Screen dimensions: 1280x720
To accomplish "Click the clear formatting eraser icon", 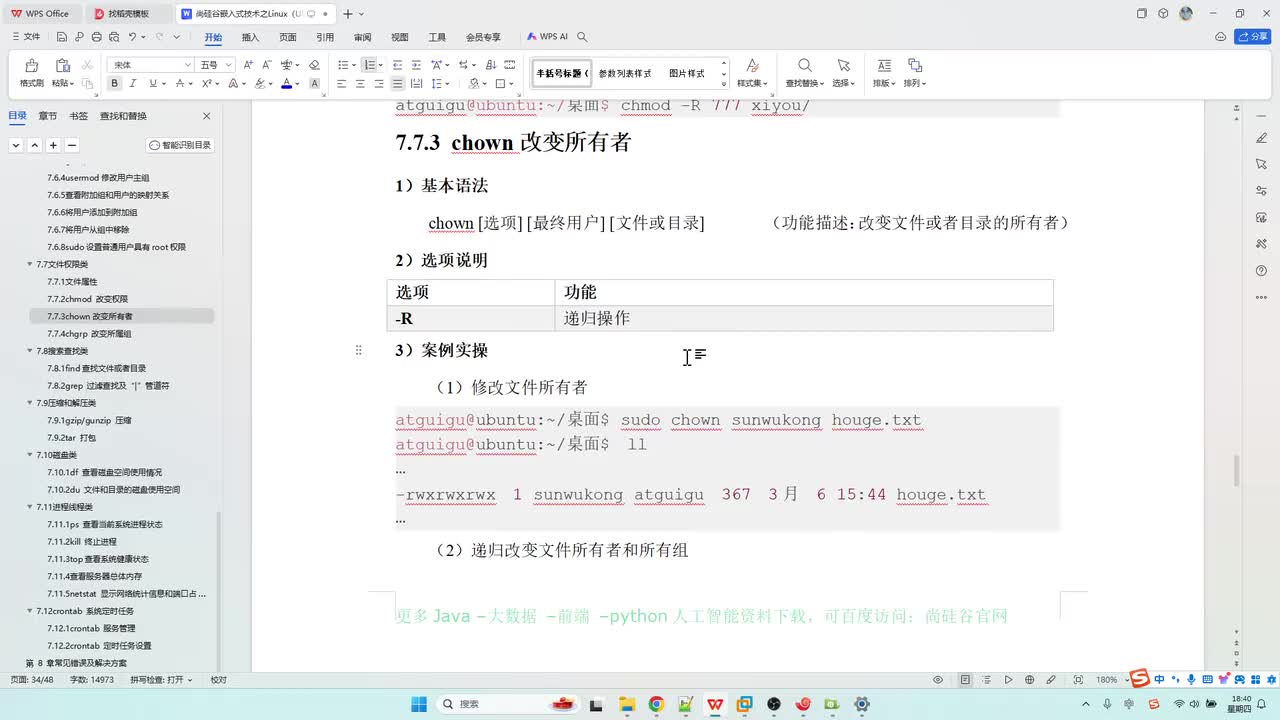I will coord(314,65).
